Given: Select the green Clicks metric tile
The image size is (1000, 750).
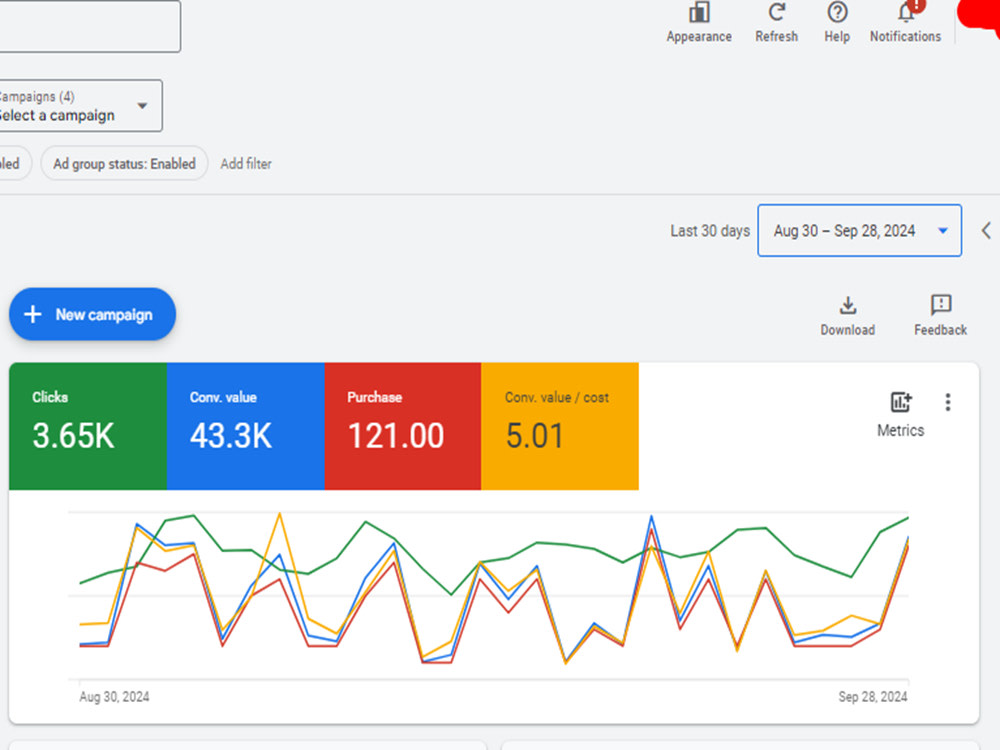Looking at the screenshot, I should pyautogui.click(x=88, y=426).
